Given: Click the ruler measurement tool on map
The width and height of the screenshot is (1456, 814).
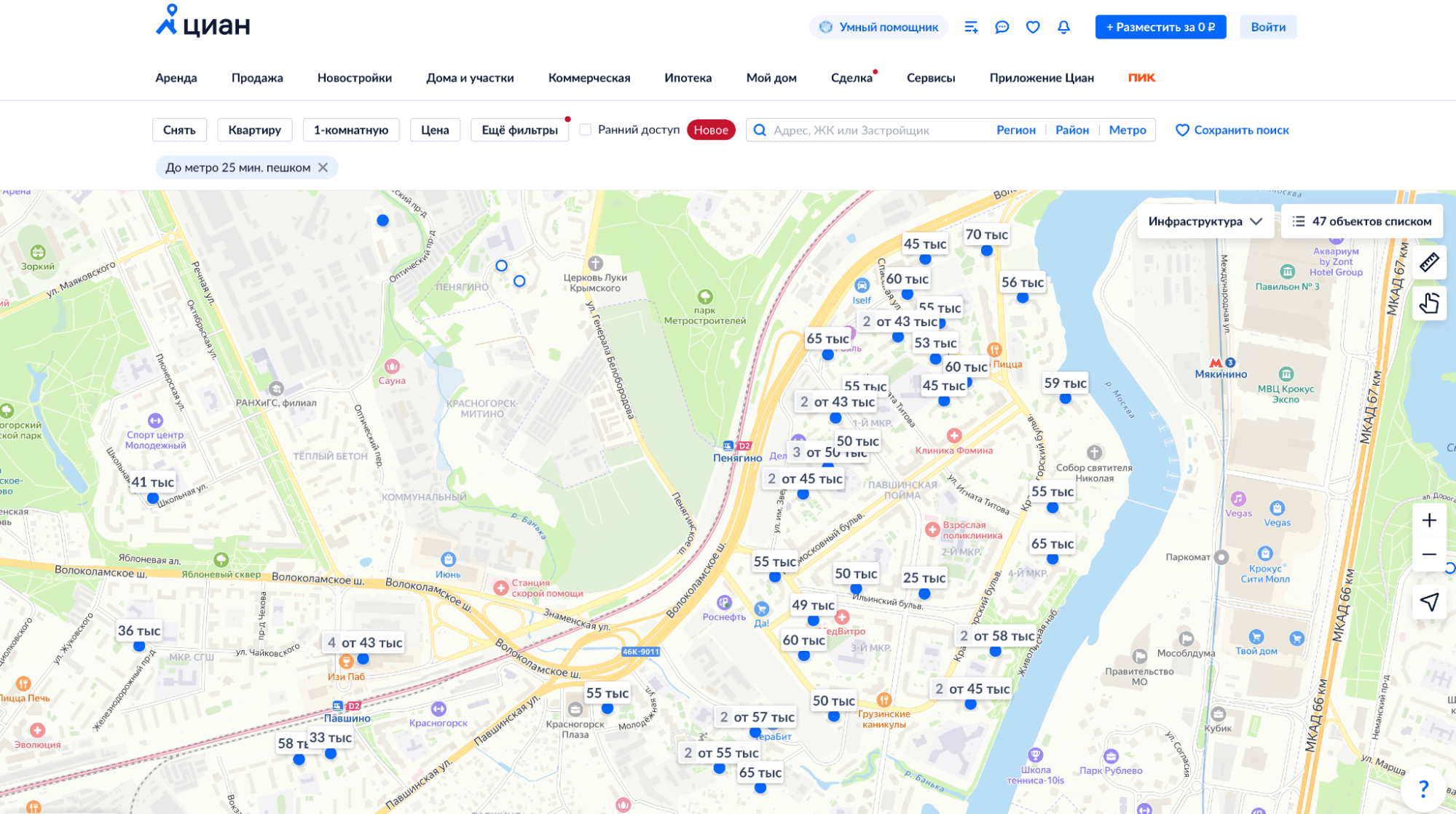Looking at the screenshot, I should coord(1429,262).
